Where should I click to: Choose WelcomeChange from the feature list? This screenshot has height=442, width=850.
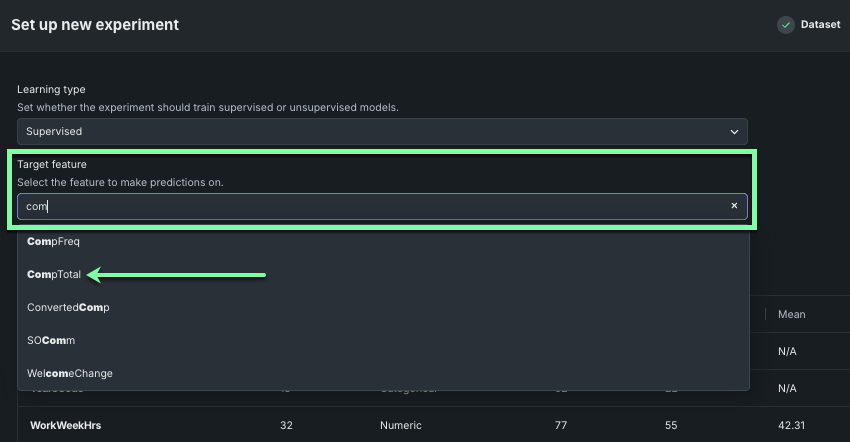coord(70,373)
